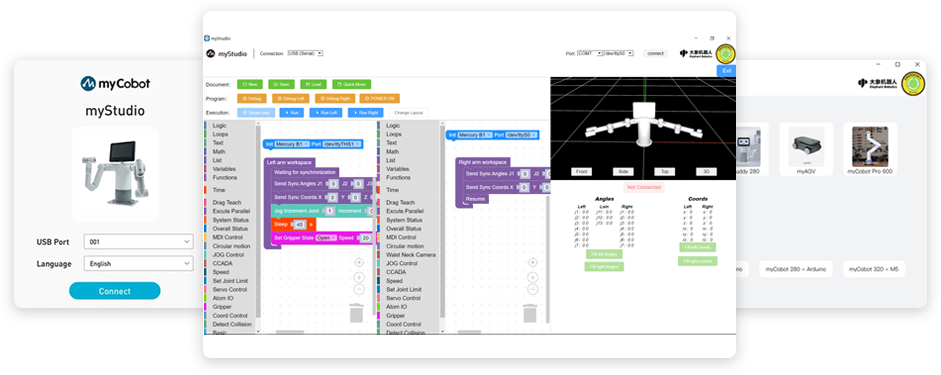Click the blue Connect button
This screenshot has height=375, width=941.
click(115, 291)
